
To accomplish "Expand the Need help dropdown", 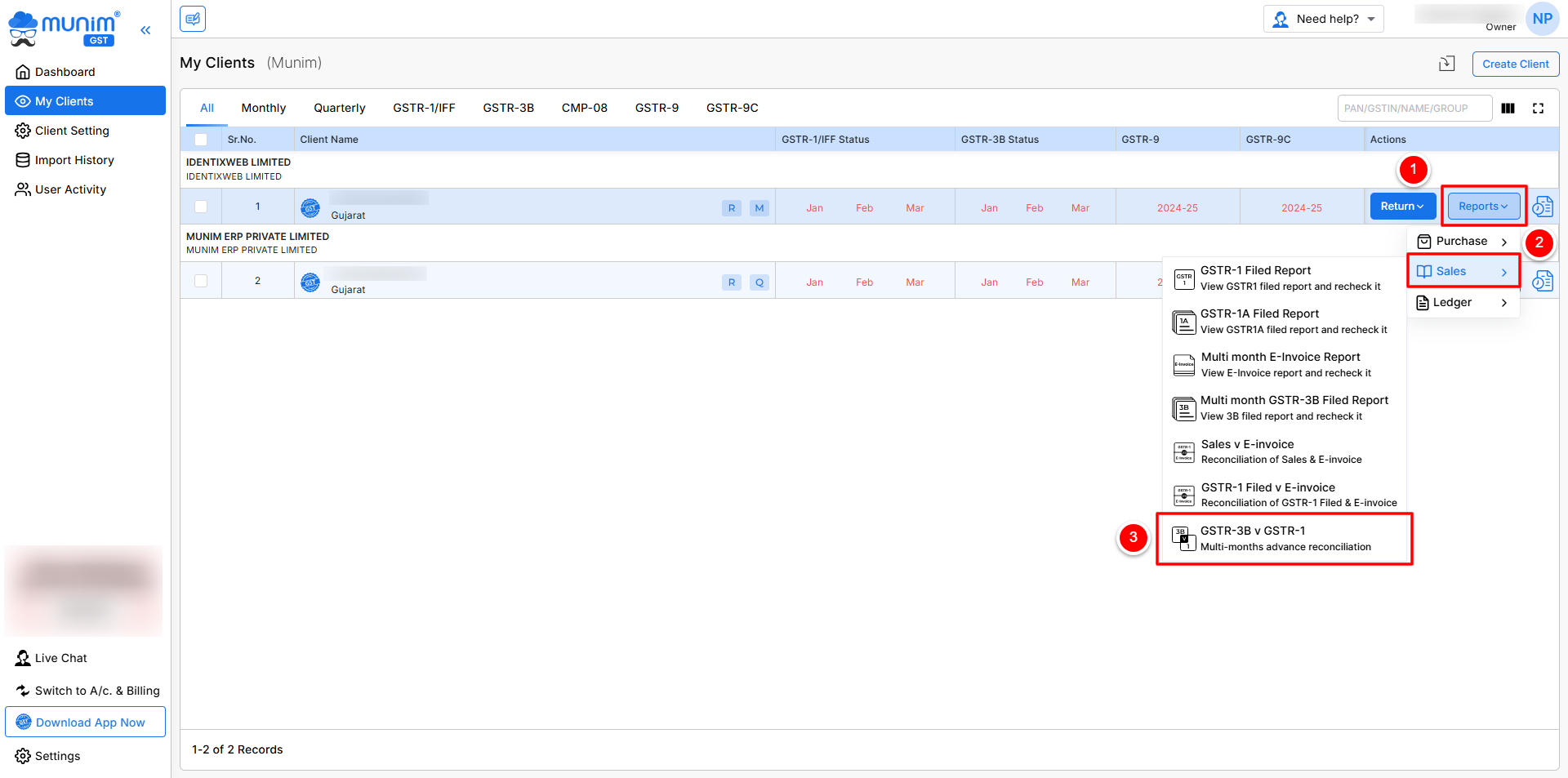I will [x=1323, y=19].
